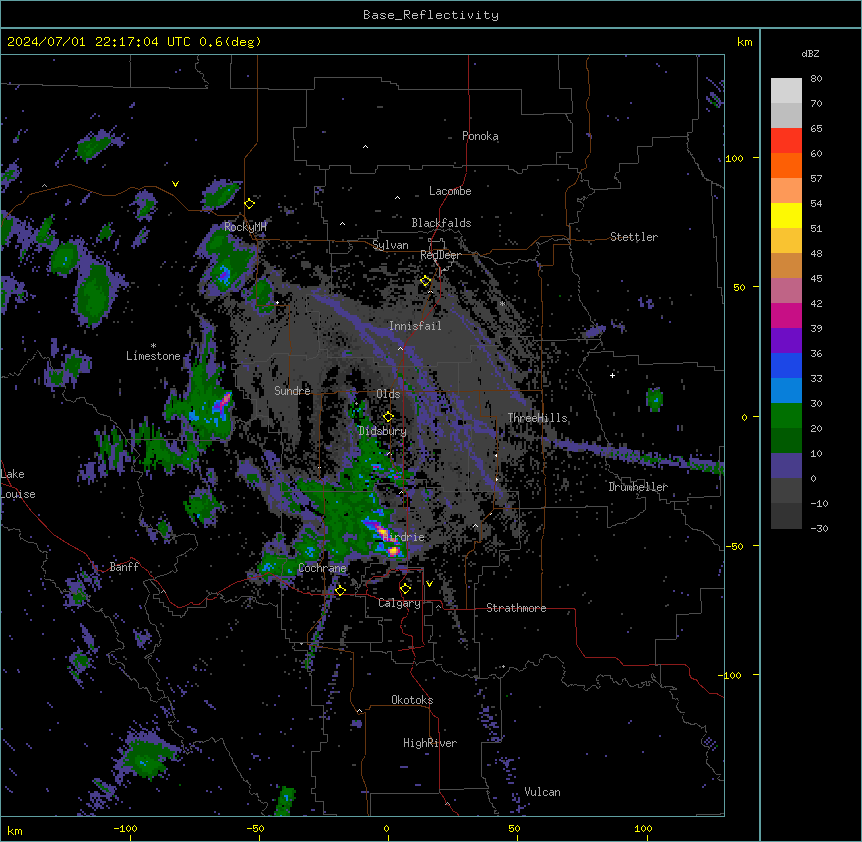
Task: Click the Airdrie label
Action: 404,537
